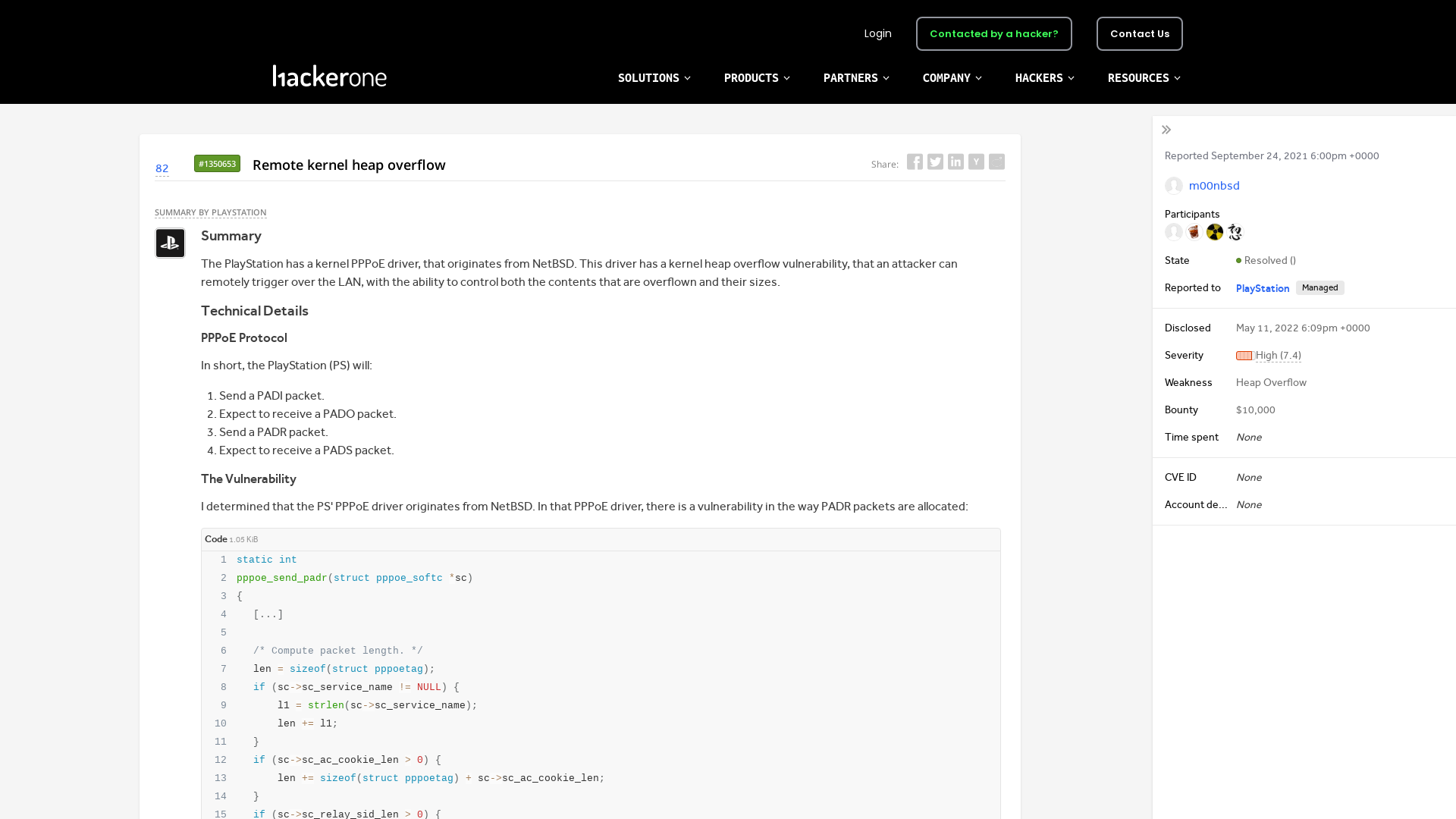Click the Remote kernel heap overflow title
This screenshot has width=1456, height=819.
pos(349,165)
